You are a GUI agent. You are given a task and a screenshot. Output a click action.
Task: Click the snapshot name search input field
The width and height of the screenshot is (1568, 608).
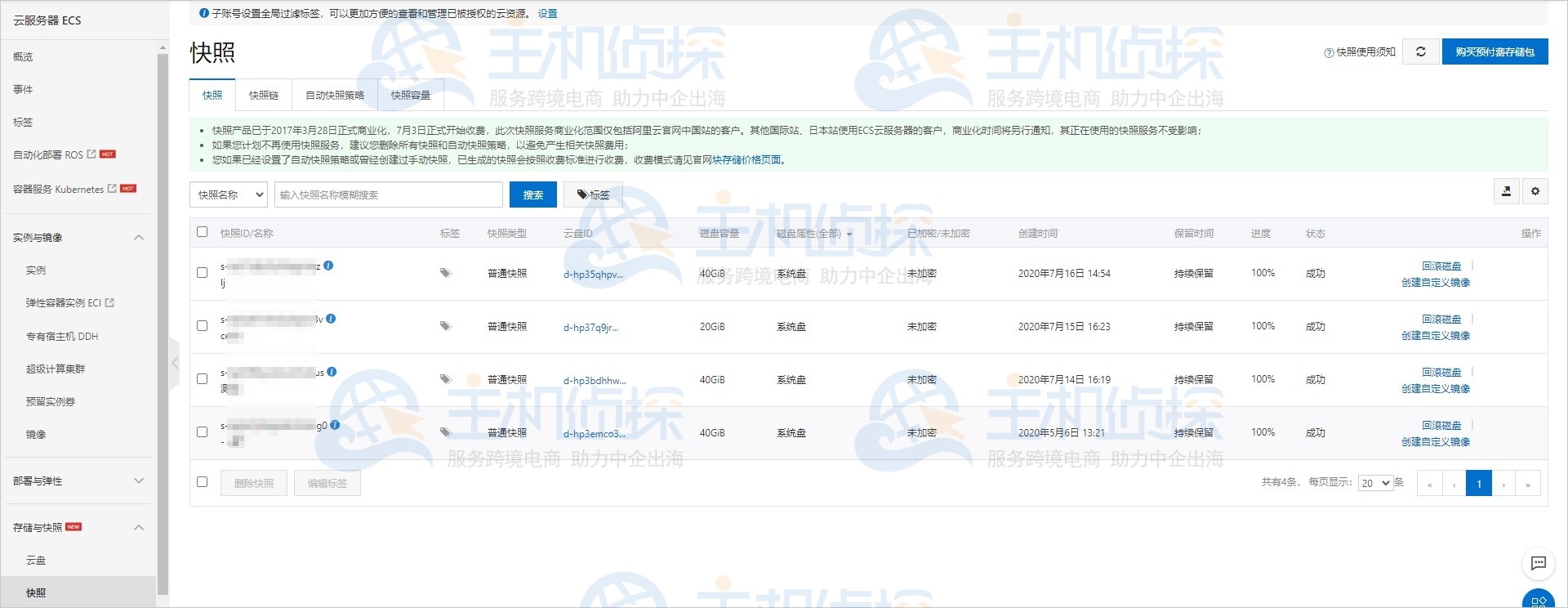pyautogui.click(x=389, y=194)
